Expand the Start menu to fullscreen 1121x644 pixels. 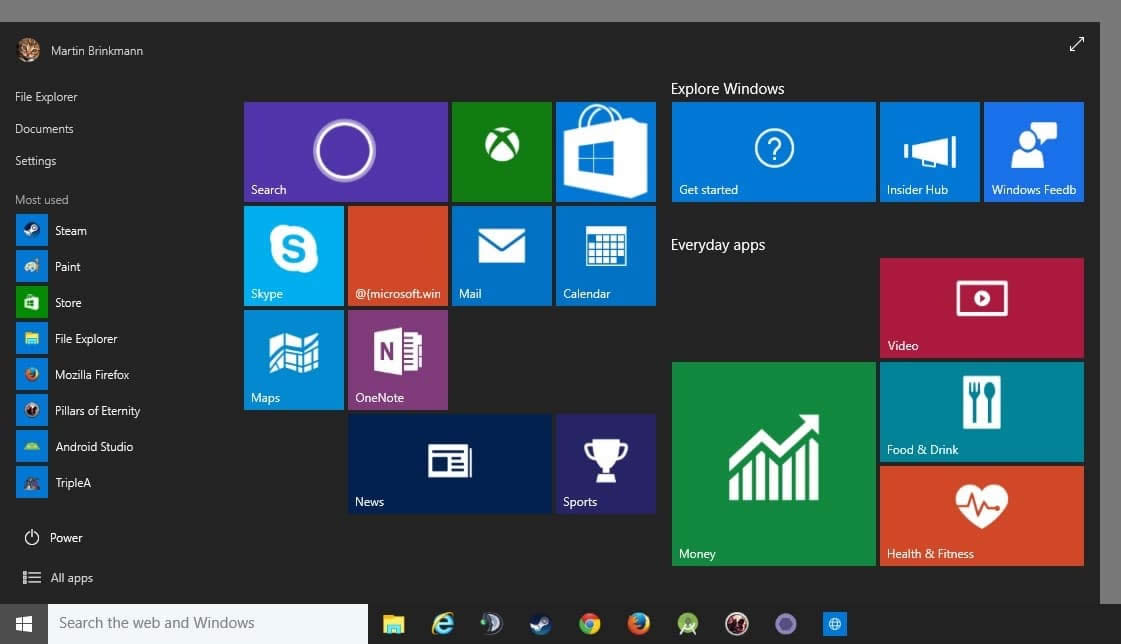(1077, 44)
